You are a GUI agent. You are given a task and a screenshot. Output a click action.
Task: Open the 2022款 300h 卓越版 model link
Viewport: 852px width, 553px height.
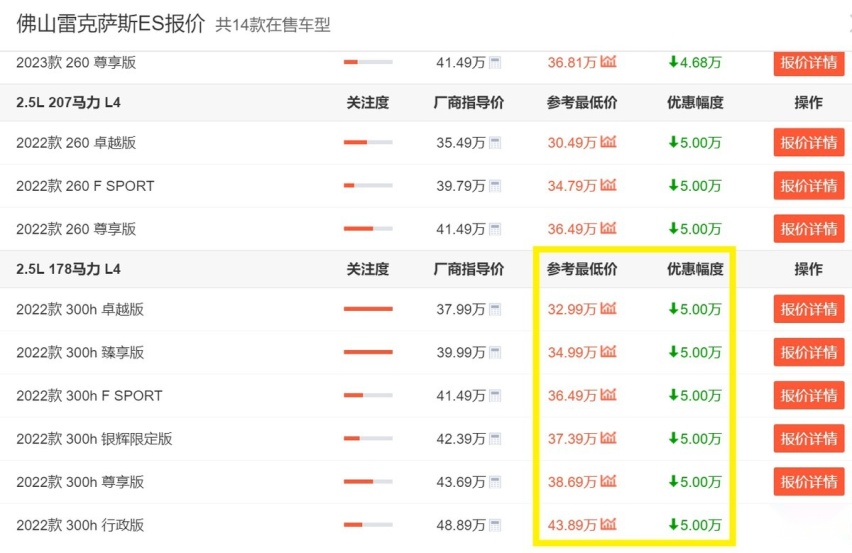[x=80, y=310]
